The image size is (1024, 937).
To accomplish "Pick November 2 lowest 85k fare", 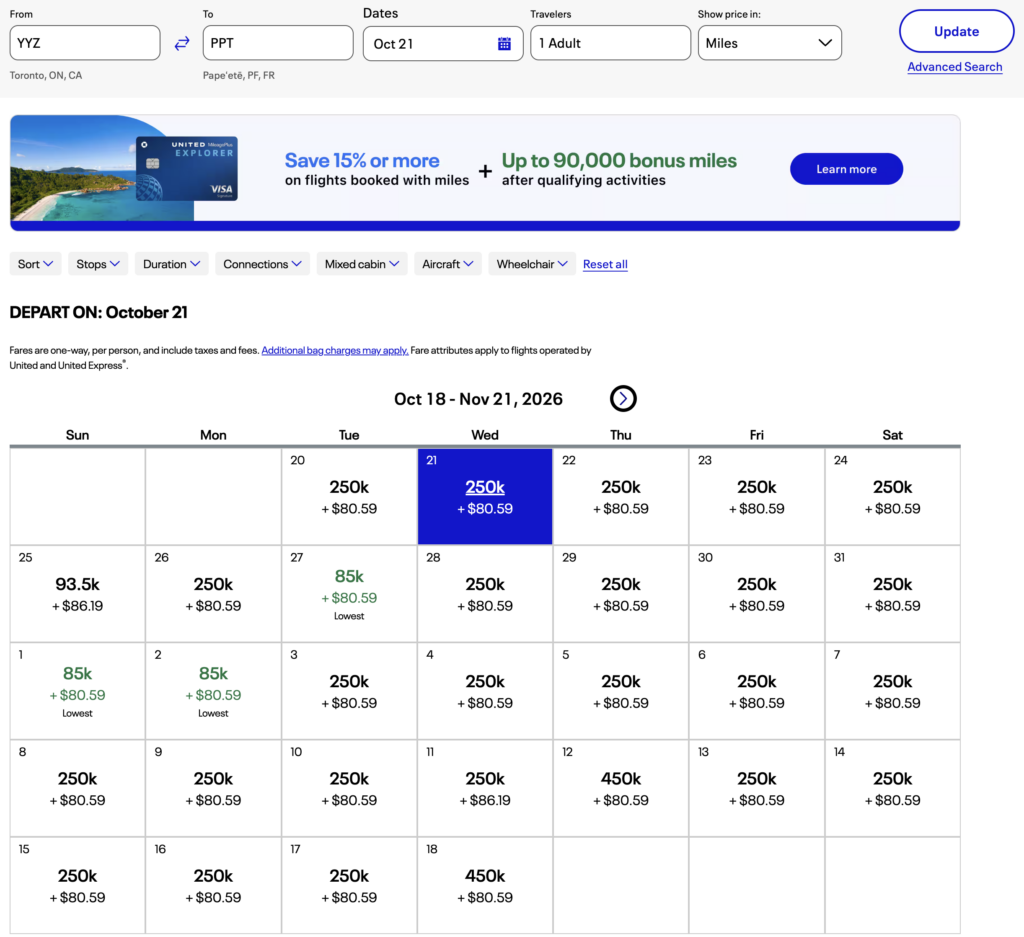I will click(x=214, y=691).
